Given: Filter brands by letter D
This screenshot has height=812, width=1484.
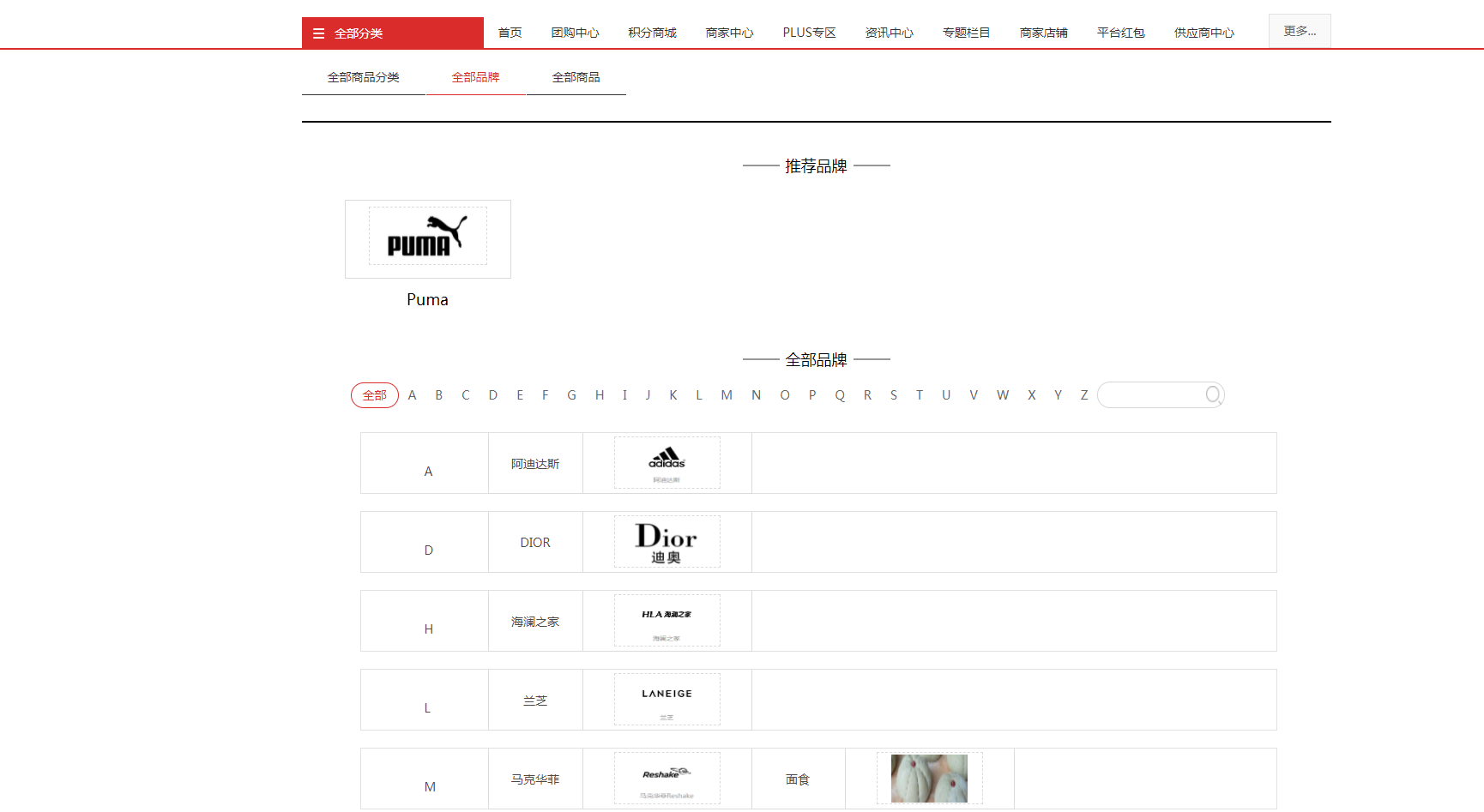Looking at the screenshot, I should [x=493, y=395].
